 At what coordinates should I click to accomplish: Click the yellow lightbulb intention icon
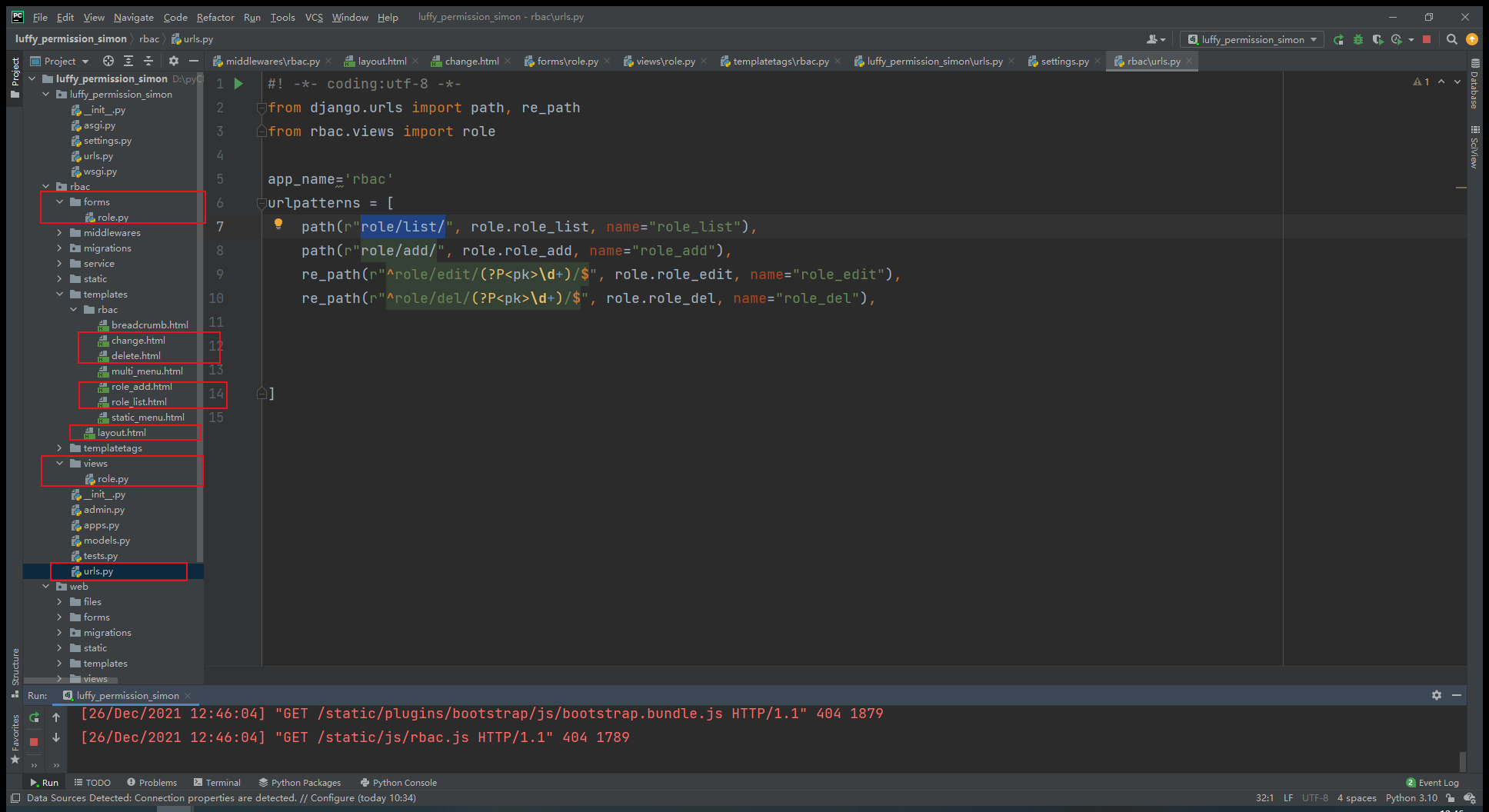278,225
